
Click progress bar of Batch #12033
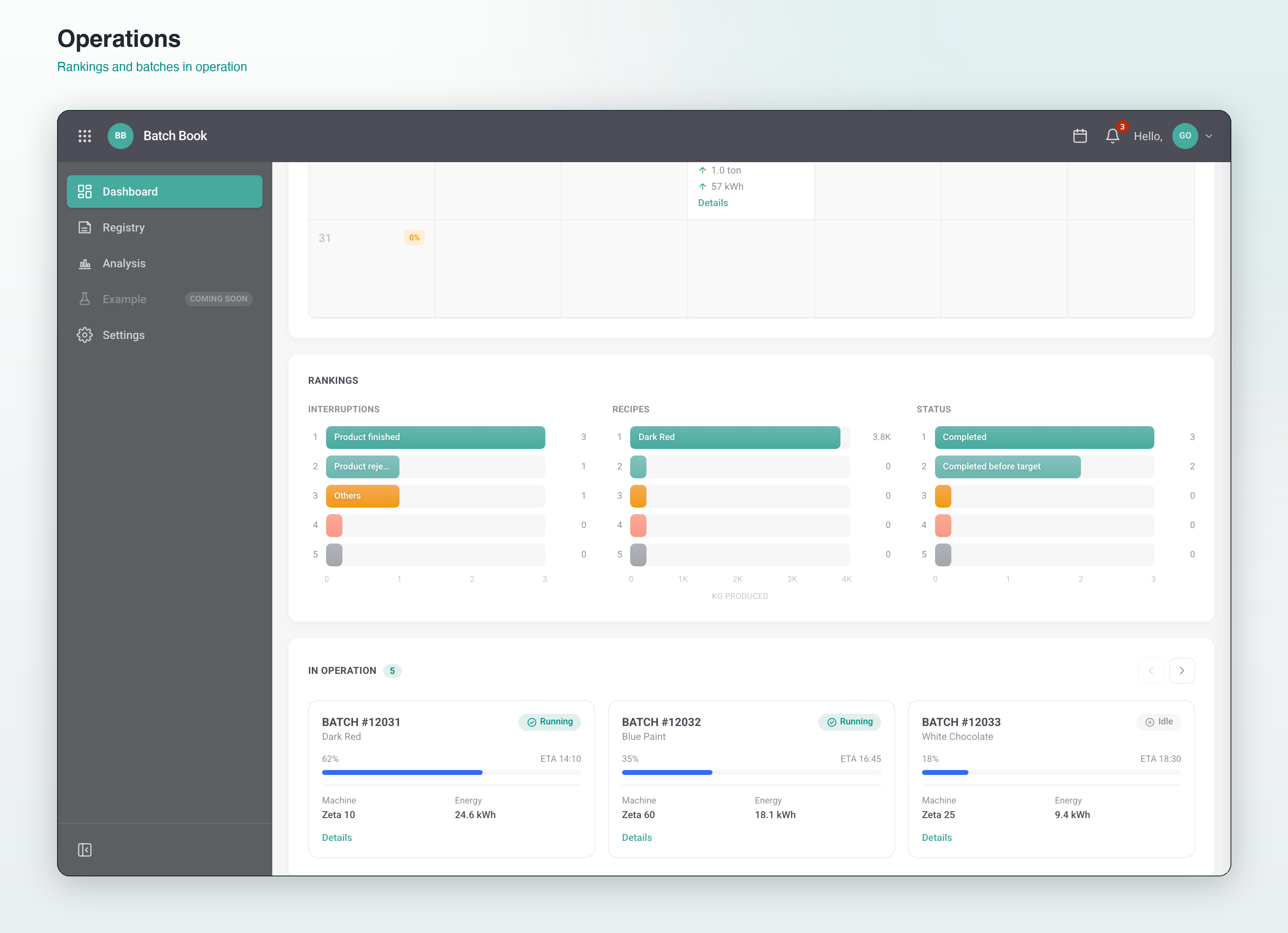coord(1051,772)
